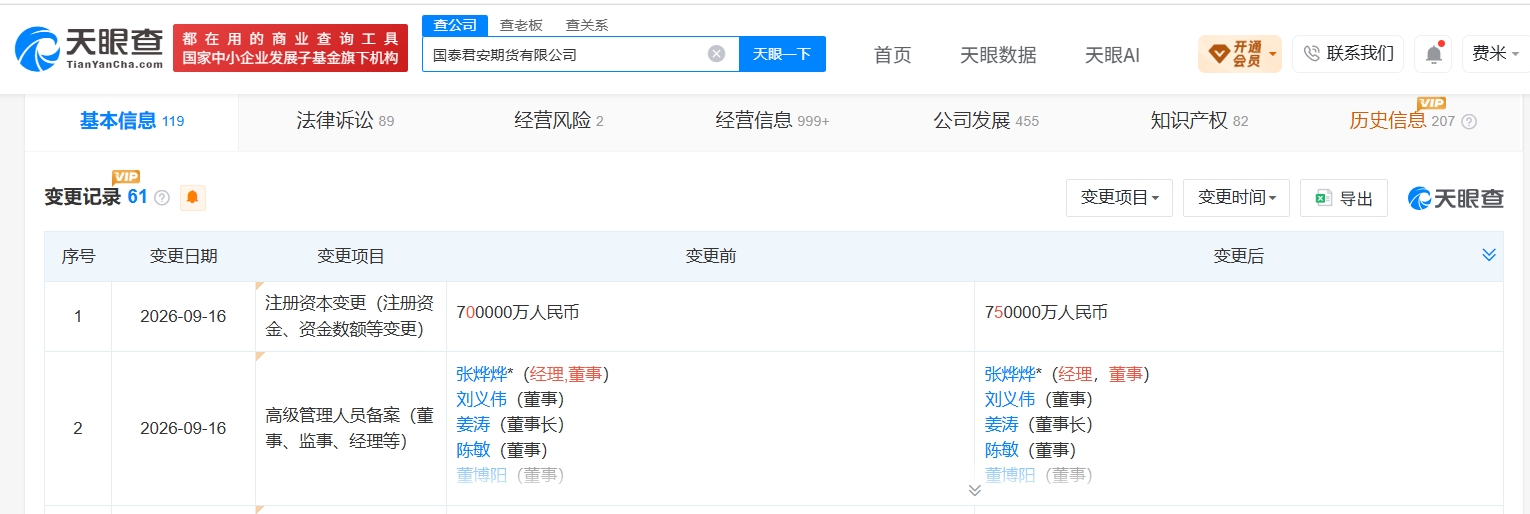
Task: Open the 变更时间 filter dropdown
Action: click(x=1236, y=198)
